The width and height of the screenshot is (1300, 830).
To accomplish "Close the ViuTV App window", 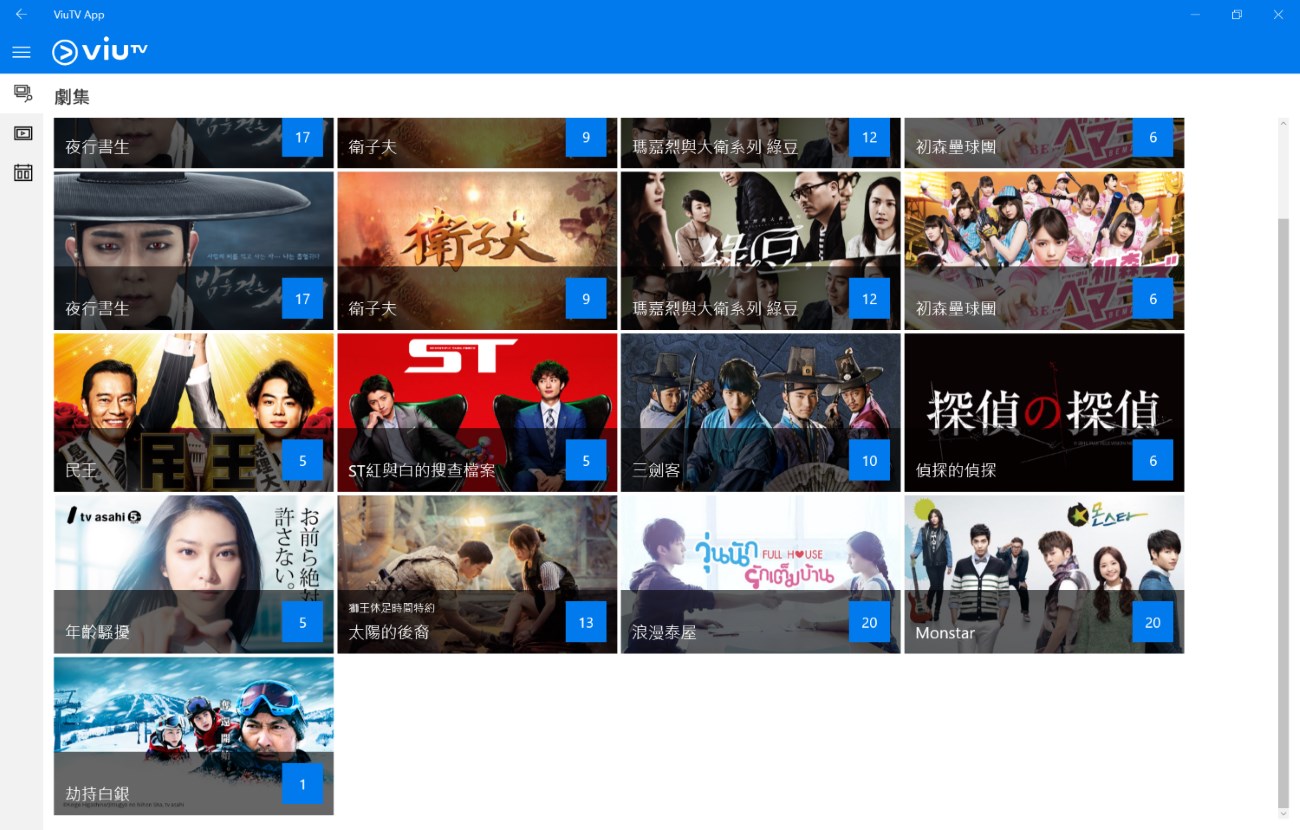I will (x=1278, y=14).
